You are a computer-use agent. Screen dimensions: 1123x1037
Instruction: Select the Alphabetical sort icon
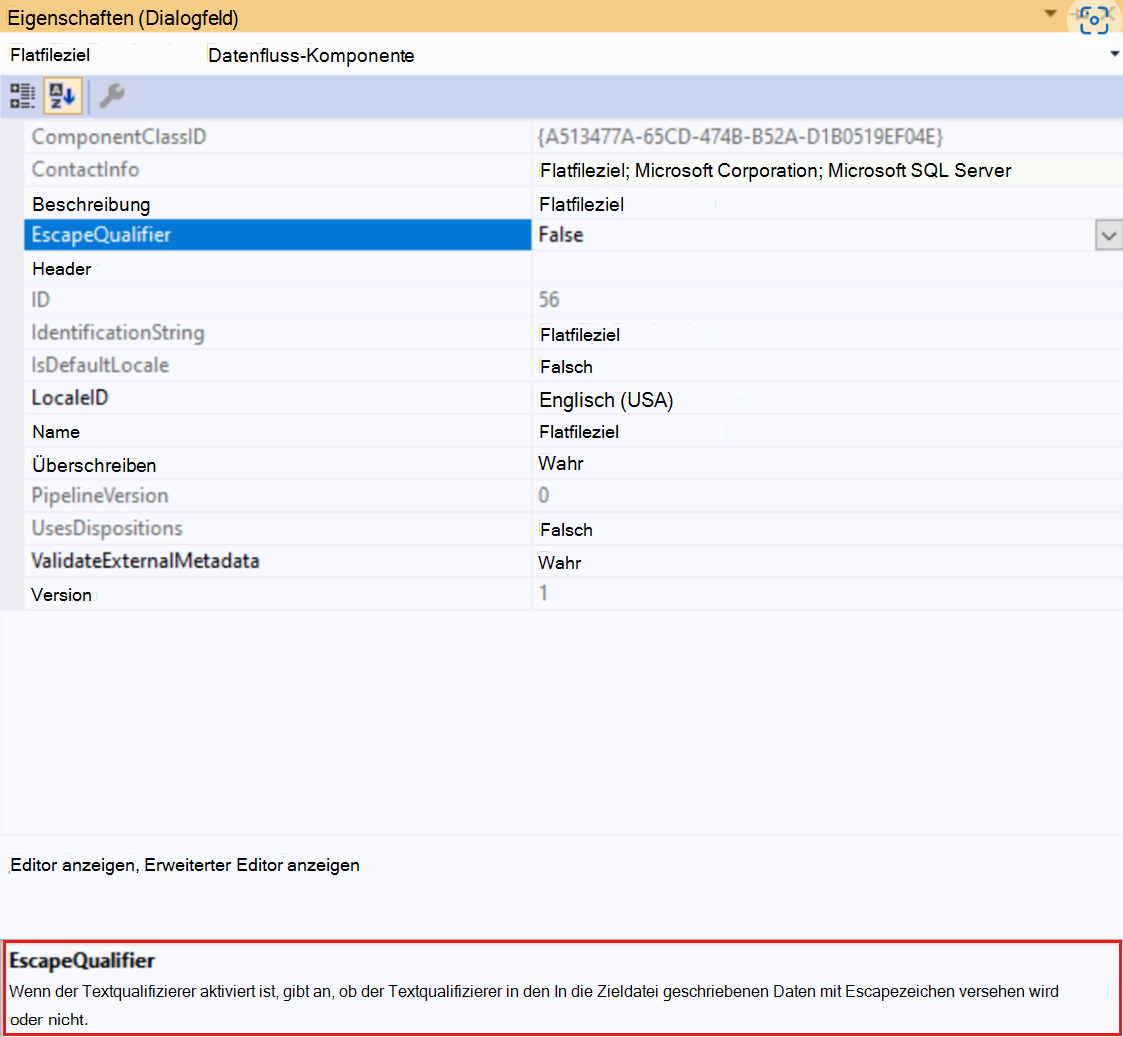click(63, 96)
